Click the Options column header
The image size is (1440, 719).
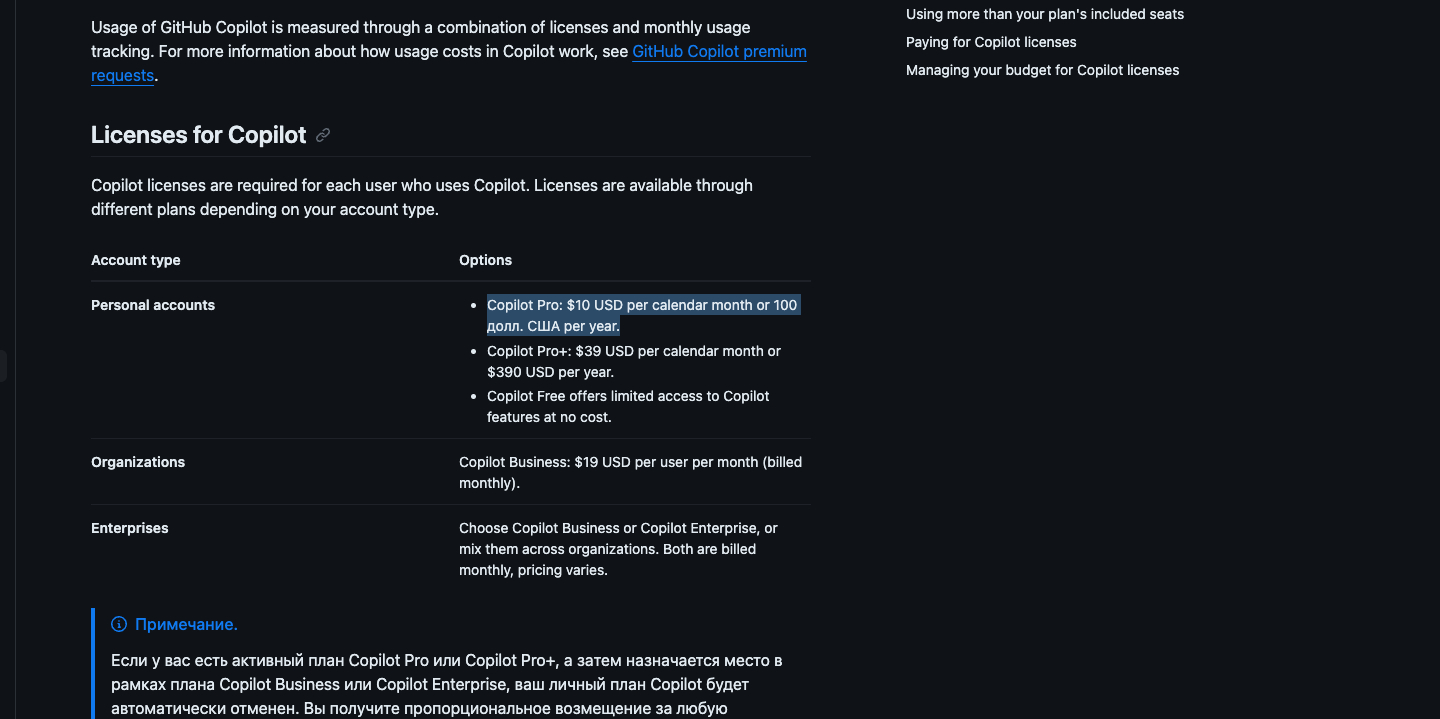pyautogui.click(x=485, y=260)
